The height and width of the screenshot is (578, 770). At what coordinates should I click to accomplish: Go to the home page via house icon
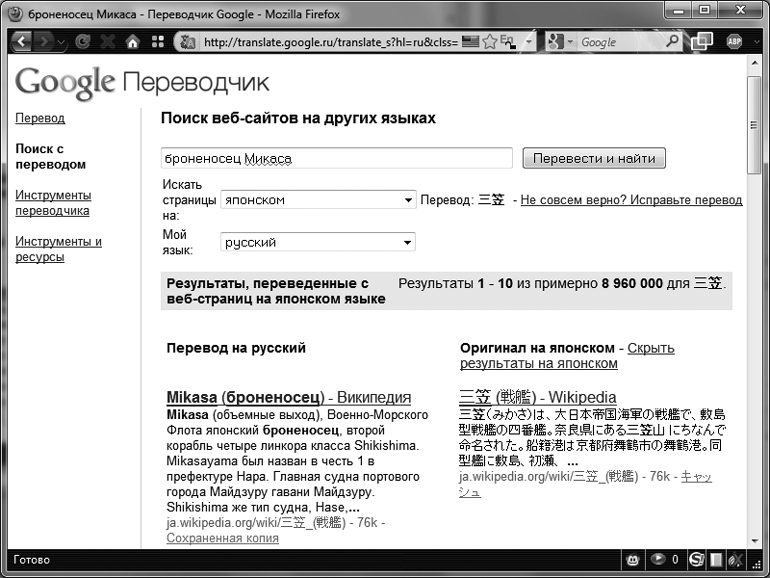(x=132, y=42)
